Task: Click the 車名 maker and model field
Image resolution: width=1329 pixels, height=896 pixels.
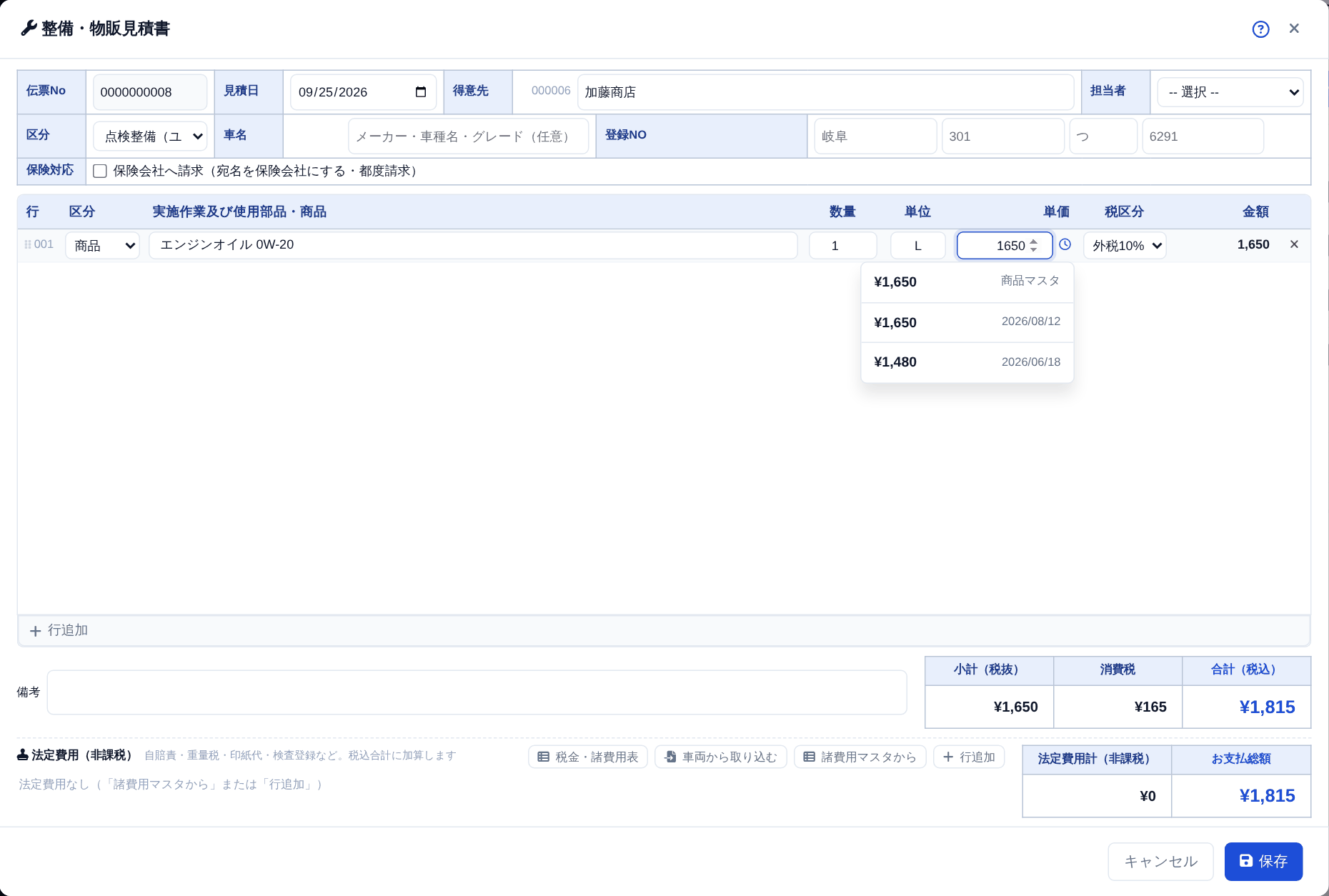Action: (x=468, y=136)
